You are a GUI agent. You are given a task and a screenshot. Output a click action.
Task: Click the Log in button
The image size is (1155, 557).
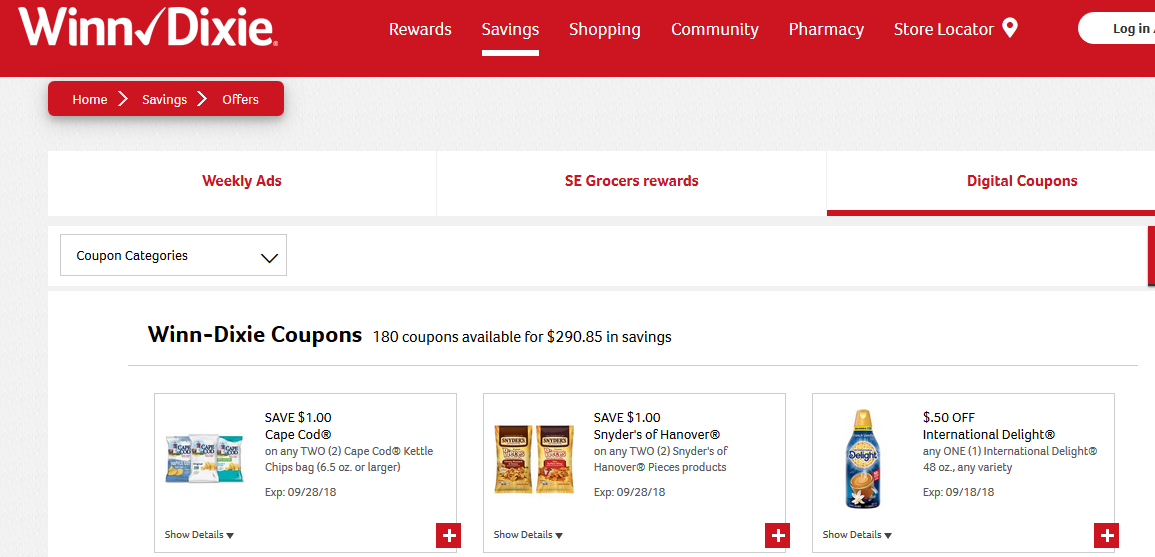[1117, 29]
